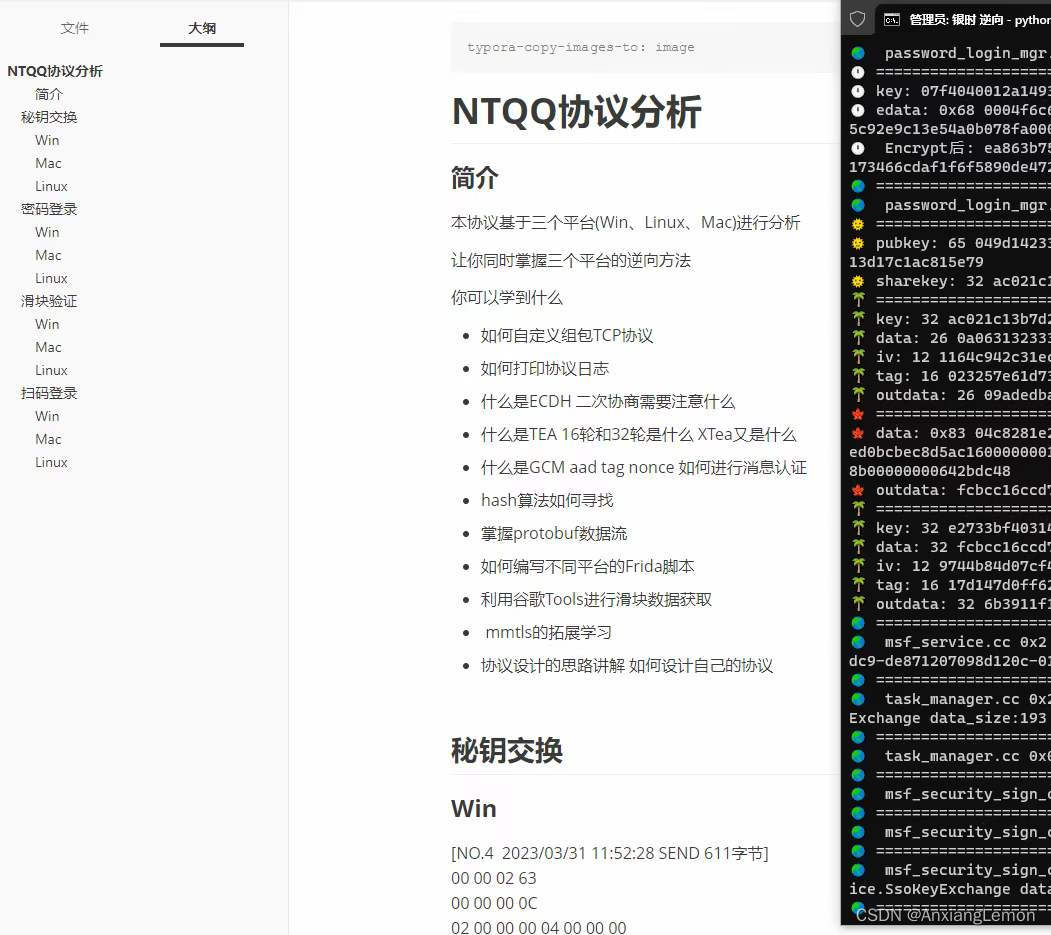Click bullet 什么是ECDH 二次协商需要注意什么
Viewport: 1051px width, 935px height.
point(608,401)
